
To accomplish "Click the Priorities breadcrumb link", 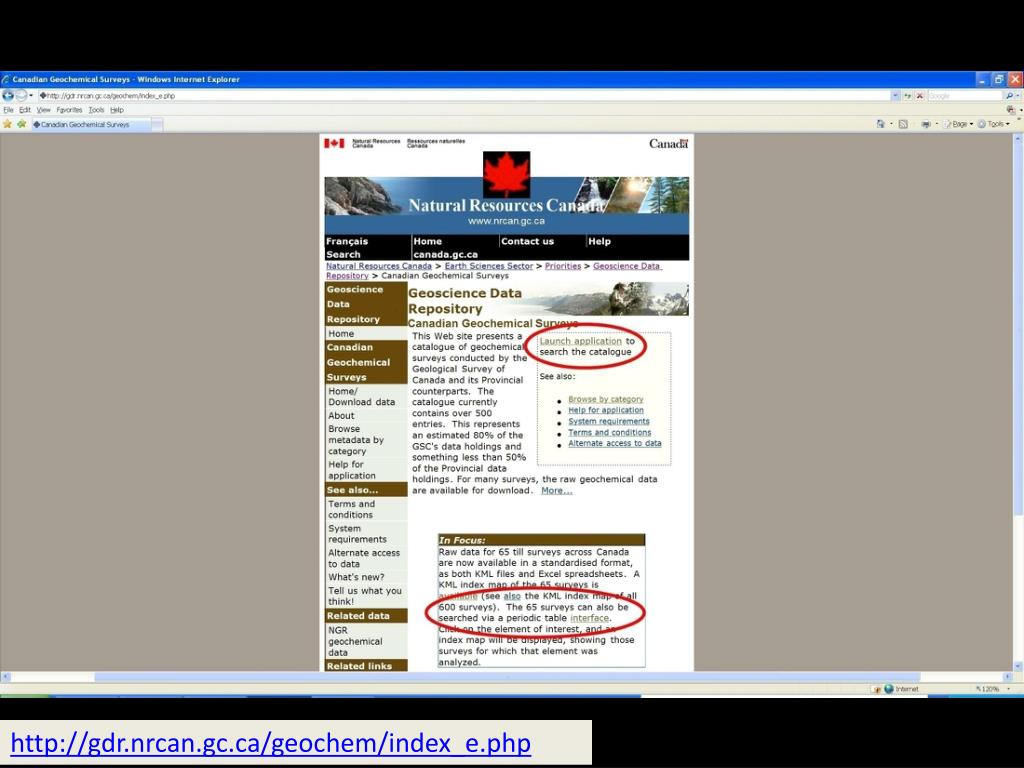I will click(563, 266).
